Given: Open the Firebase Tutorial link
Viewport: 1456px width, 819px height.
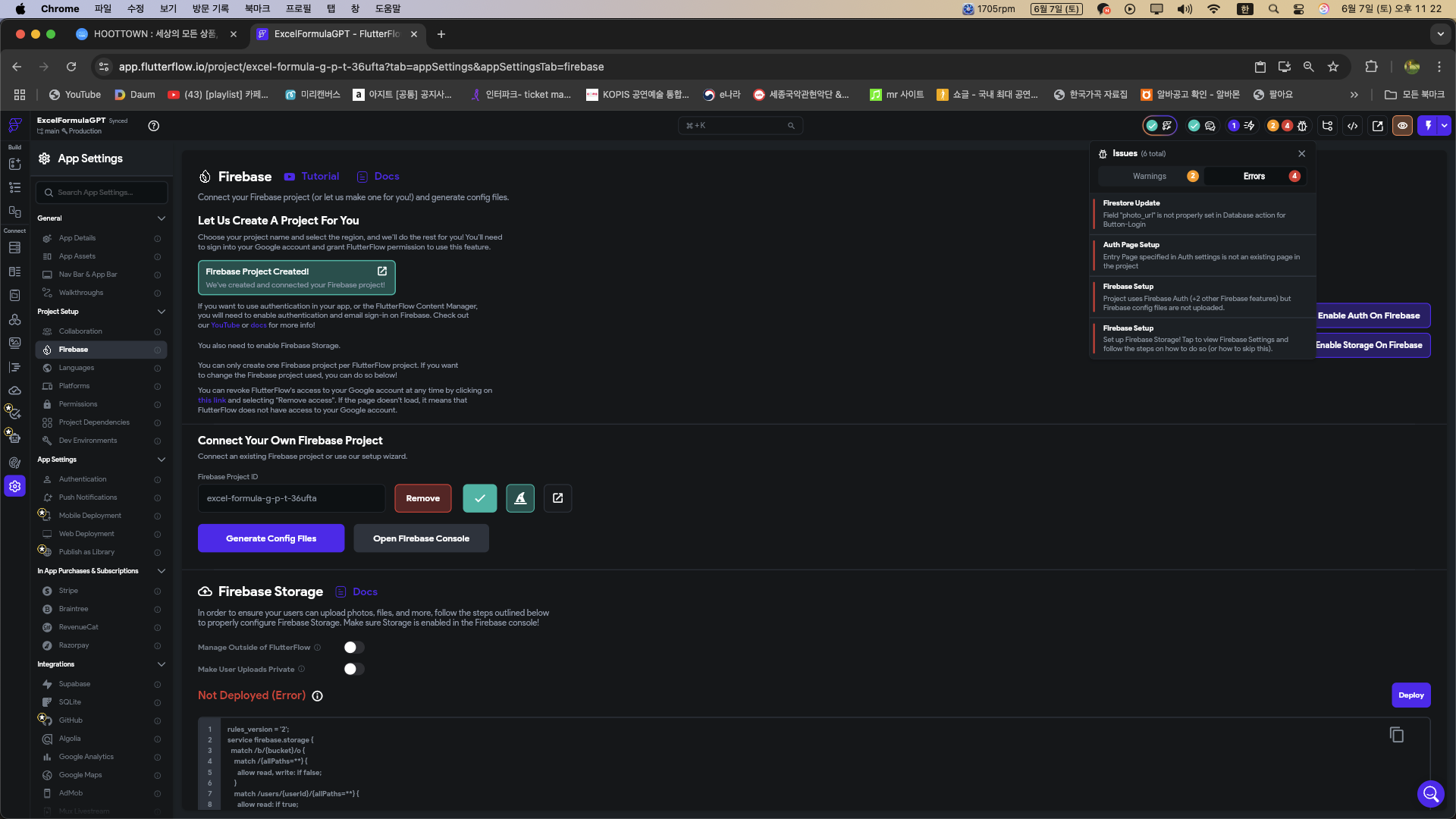Looking at the screenshot, I should click(312, 177).
